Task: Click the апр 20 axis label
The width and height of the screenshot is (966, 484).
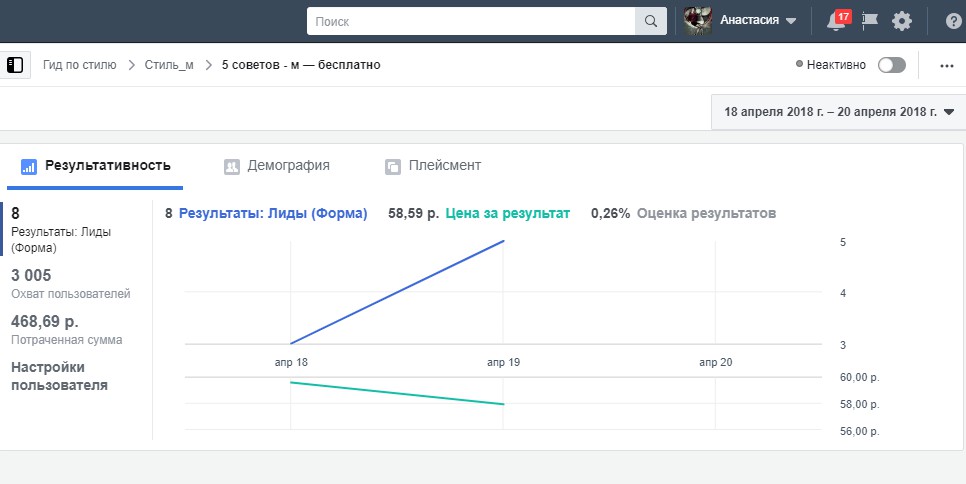Action: coord(716,362)
